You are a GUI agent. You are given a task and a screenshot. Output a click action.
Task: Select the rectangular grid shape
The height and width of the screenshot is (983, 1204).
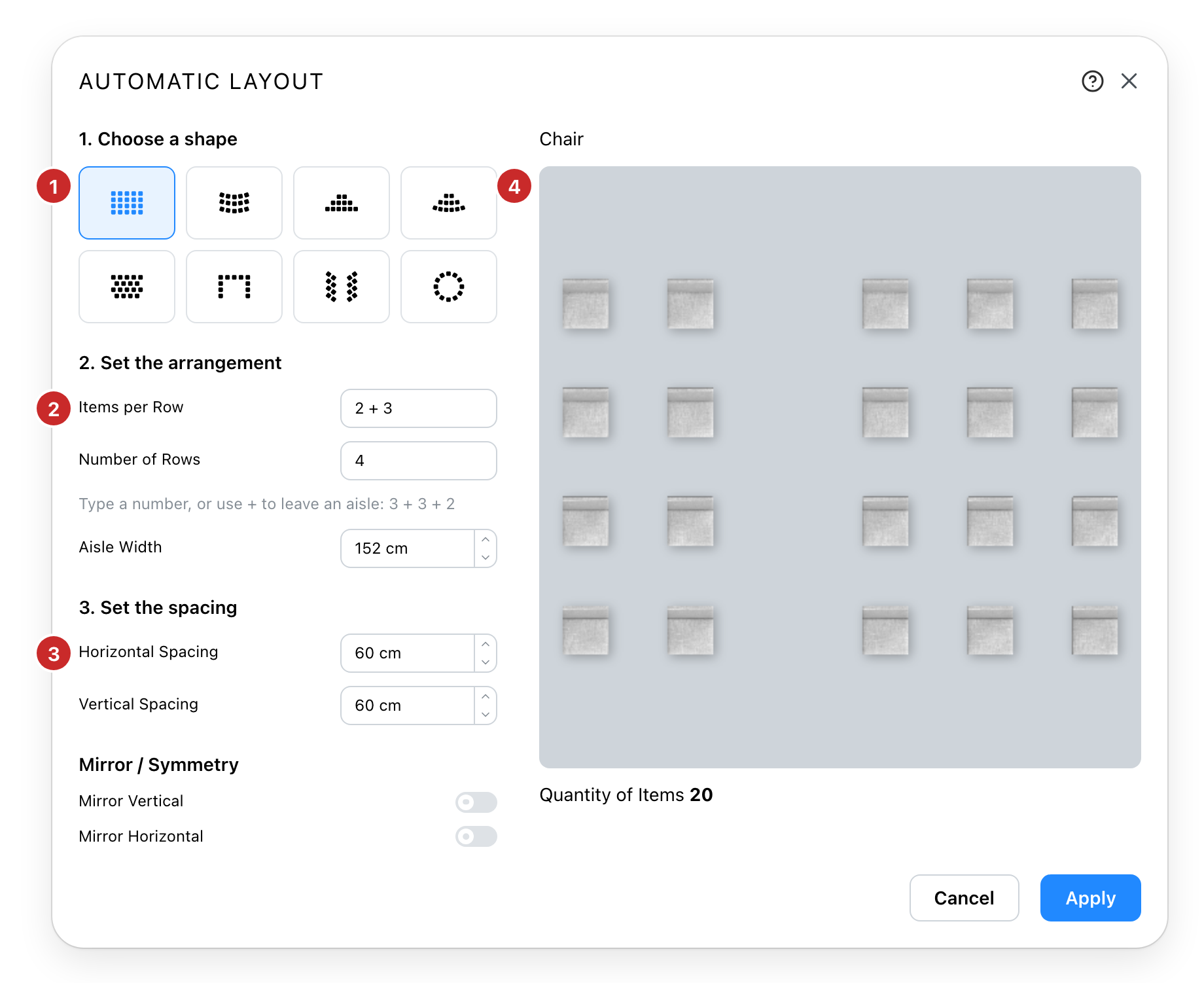[x=127, y=203]
